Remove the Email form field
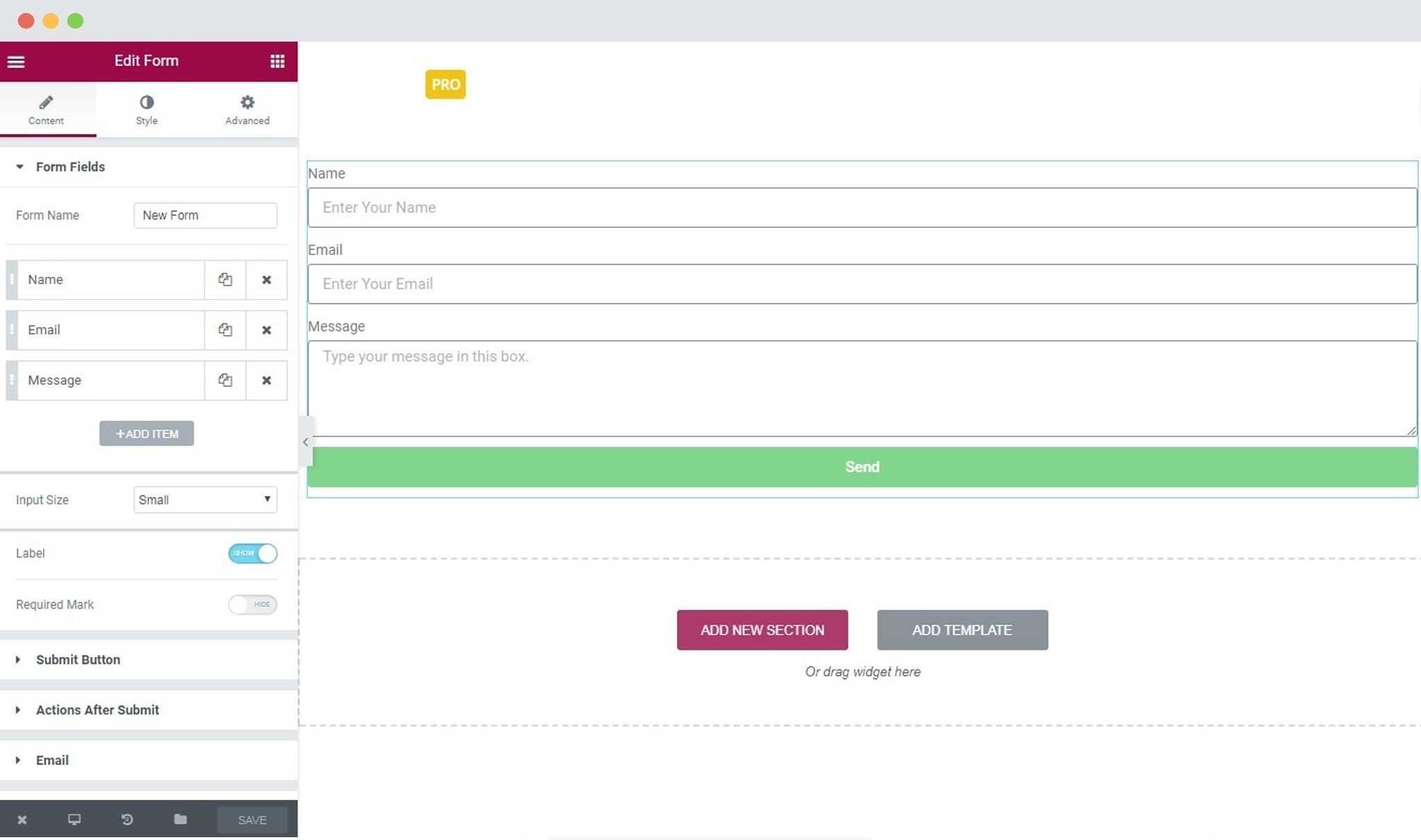 (x=266, y=330)
